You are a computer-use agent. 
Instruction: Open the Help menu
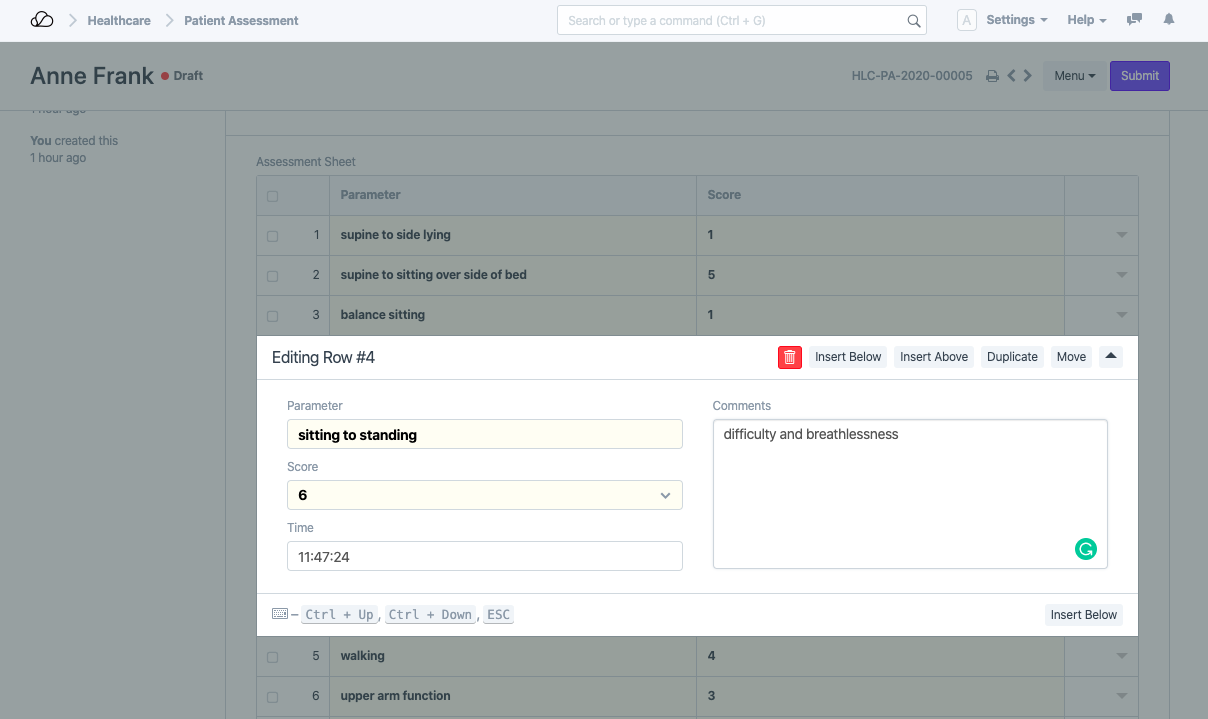[x=1086, y=20]
